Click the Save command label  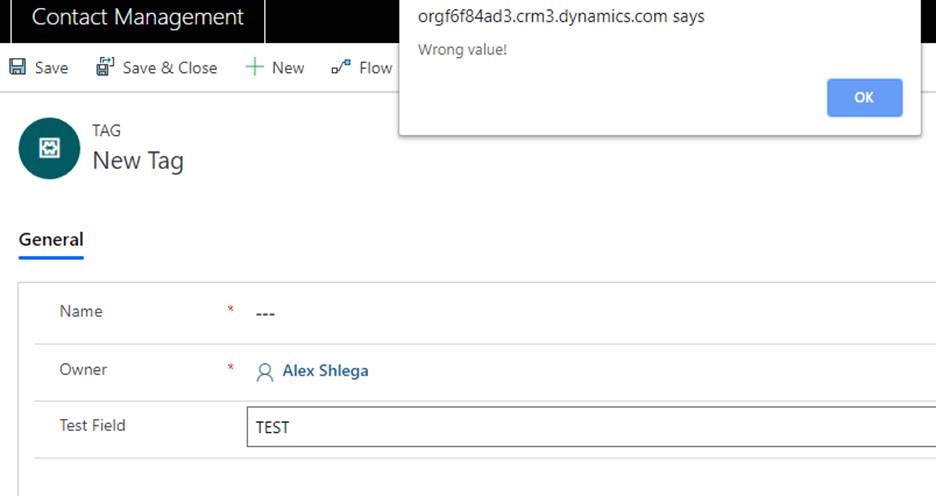pos(51,68)
